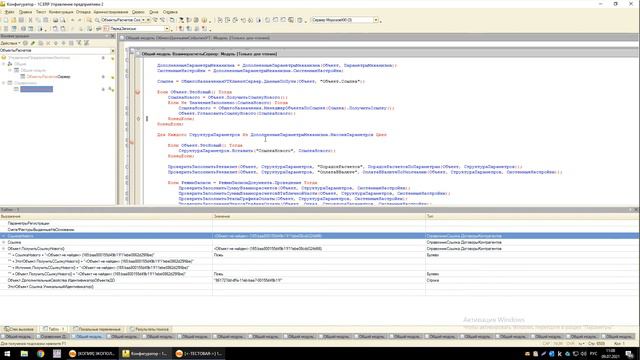Switch to the [КОПИЯ] ЭКОПОЛ... taskbar app
This screenshot has width=640, height=360.
pyautogui.click(x=92, y=353)
